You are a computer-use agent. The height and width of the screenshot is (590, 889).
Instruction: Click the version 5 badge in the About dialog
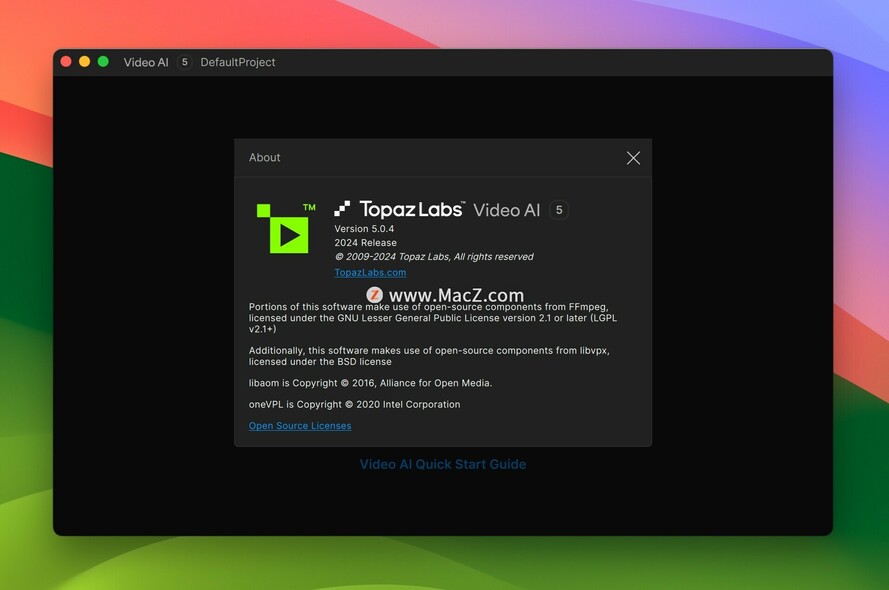coord(559,210)
